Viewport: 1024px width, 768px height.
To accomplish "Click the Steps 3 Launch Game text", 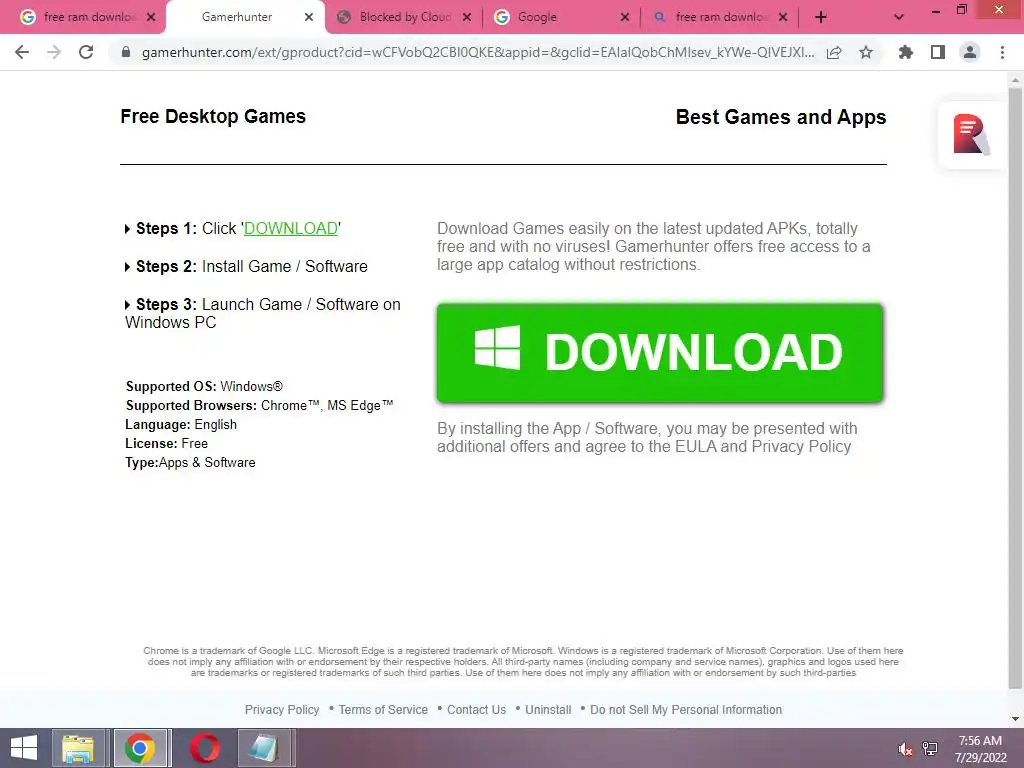I will pyautogui.click(x=263, y=313).
